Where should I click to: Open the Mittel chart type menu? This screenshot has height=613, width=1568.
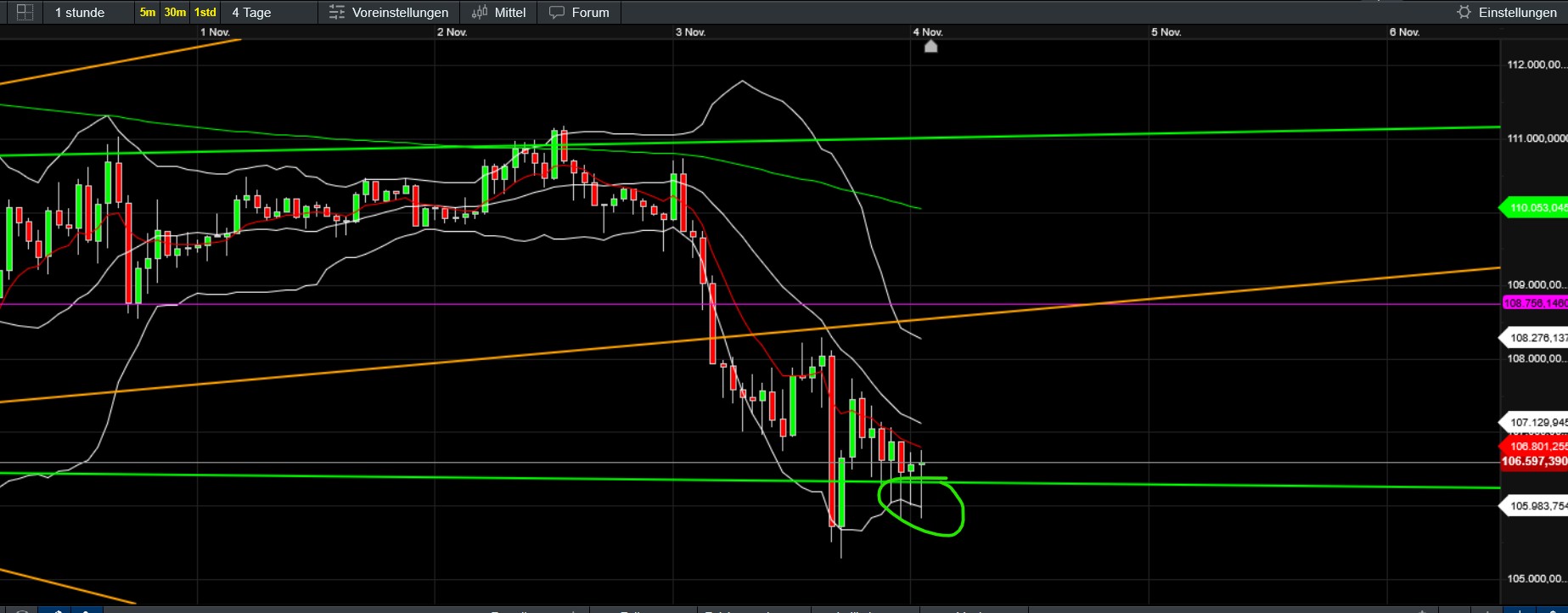pos(499,13)
